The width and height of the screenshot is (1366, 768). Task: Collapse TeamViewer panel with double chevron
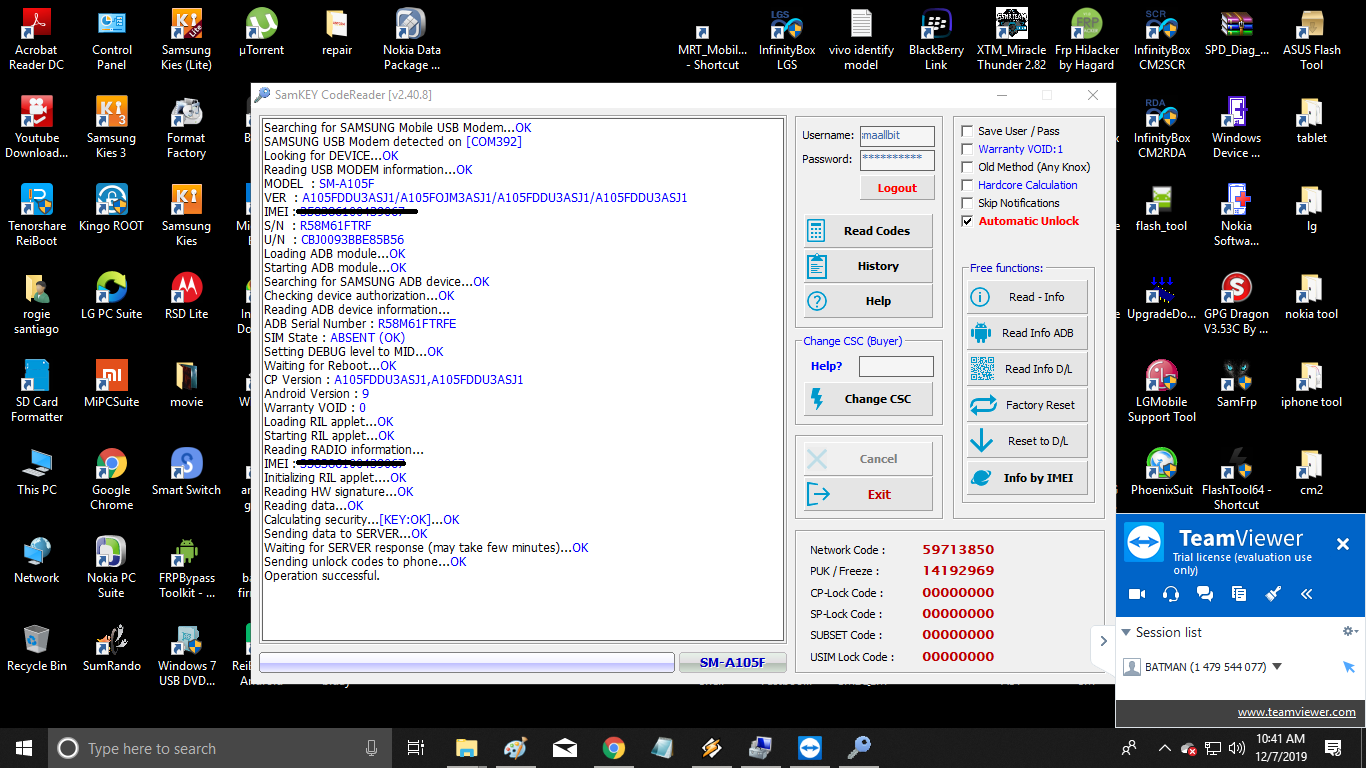point(1307,593)
